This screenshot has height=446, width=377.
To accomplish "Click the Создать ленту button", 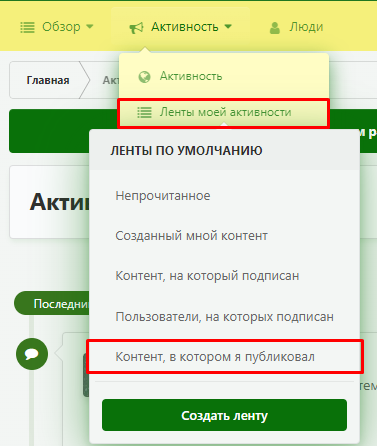I will tap(224, 415).
